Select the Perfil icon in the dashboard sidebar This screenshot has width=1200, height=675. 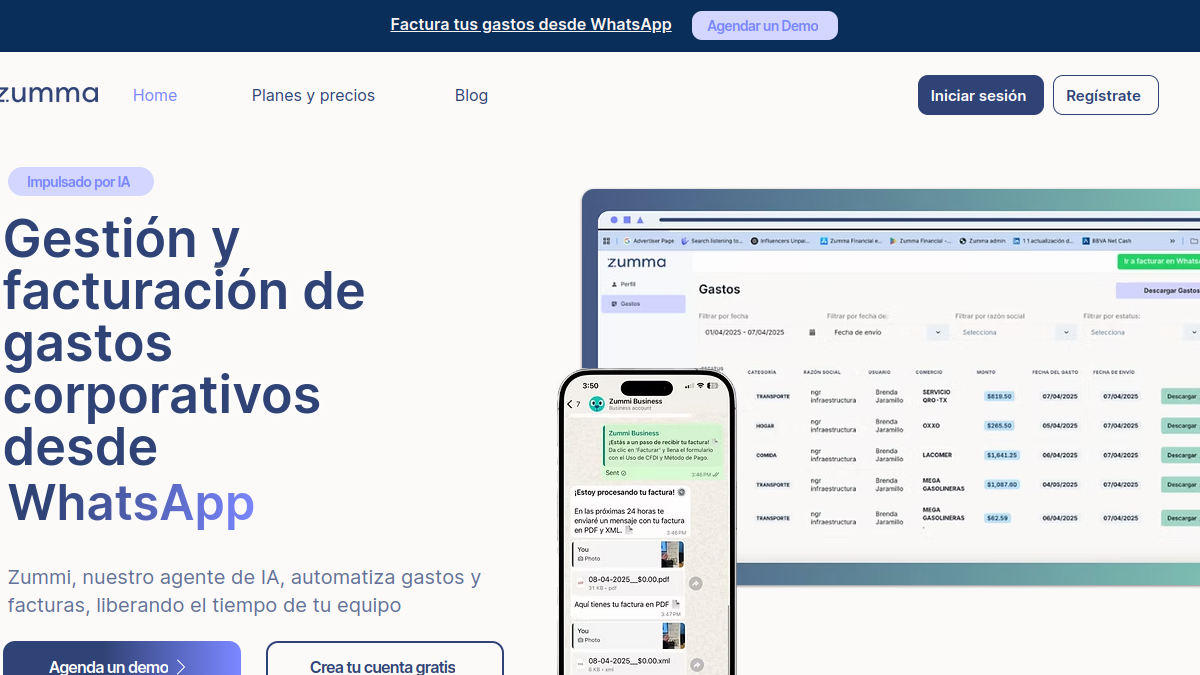click(x=614, y=284)
